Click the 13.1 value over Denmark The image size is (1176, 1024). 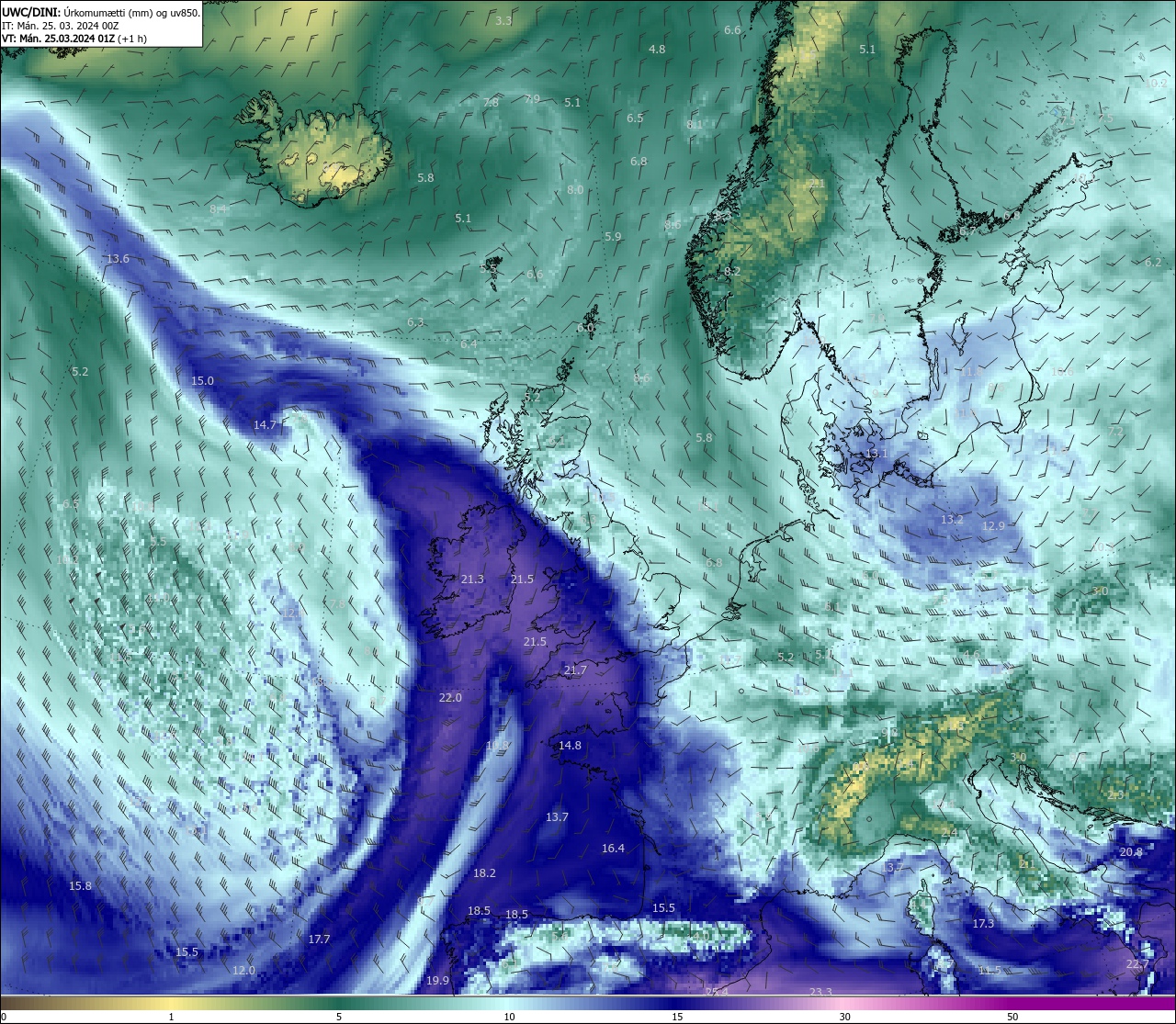click(876, 454)
